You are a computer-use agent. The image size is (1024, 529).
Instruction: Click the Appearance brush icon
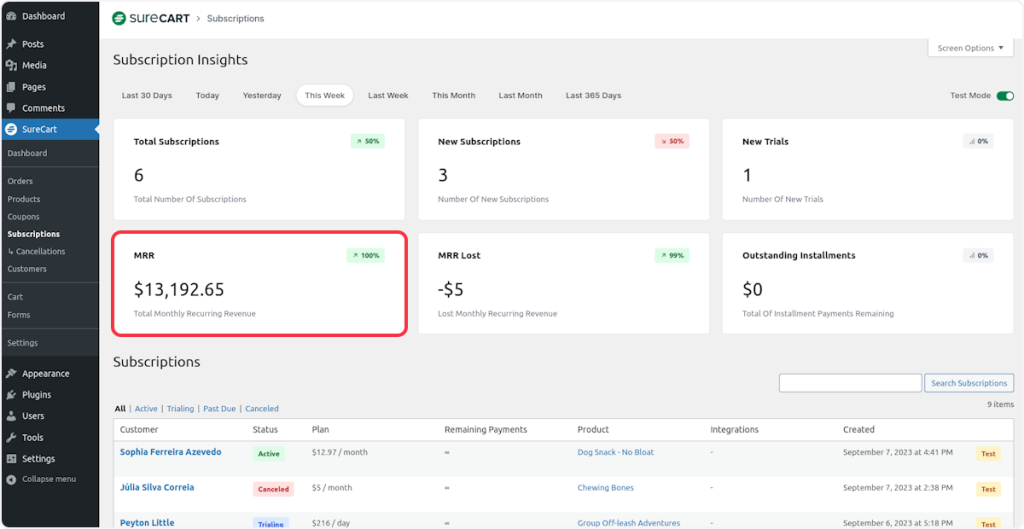pyautogui.click(x=11, y=374)
